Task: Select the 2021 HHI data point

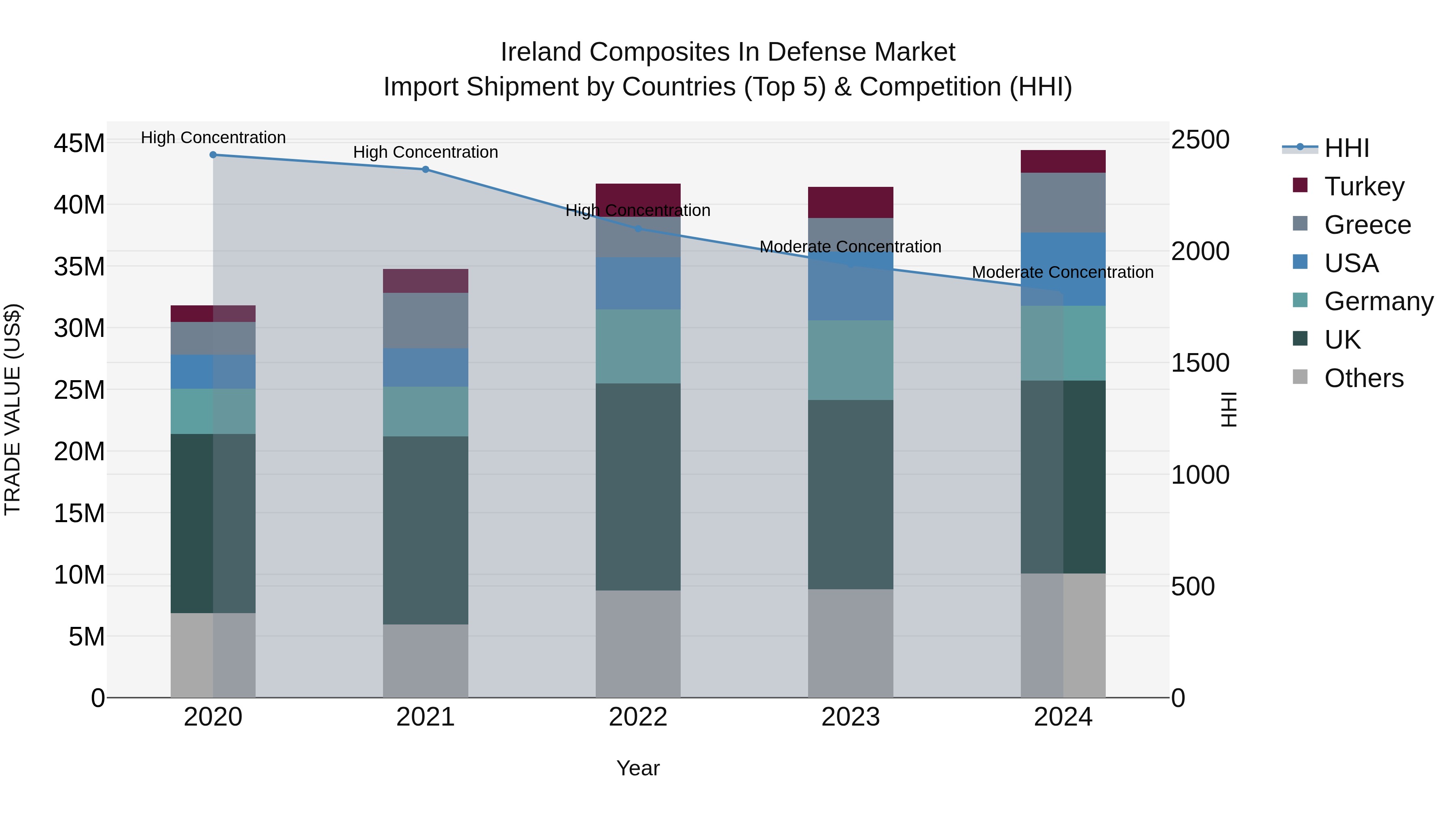Action: coord(425,169)
